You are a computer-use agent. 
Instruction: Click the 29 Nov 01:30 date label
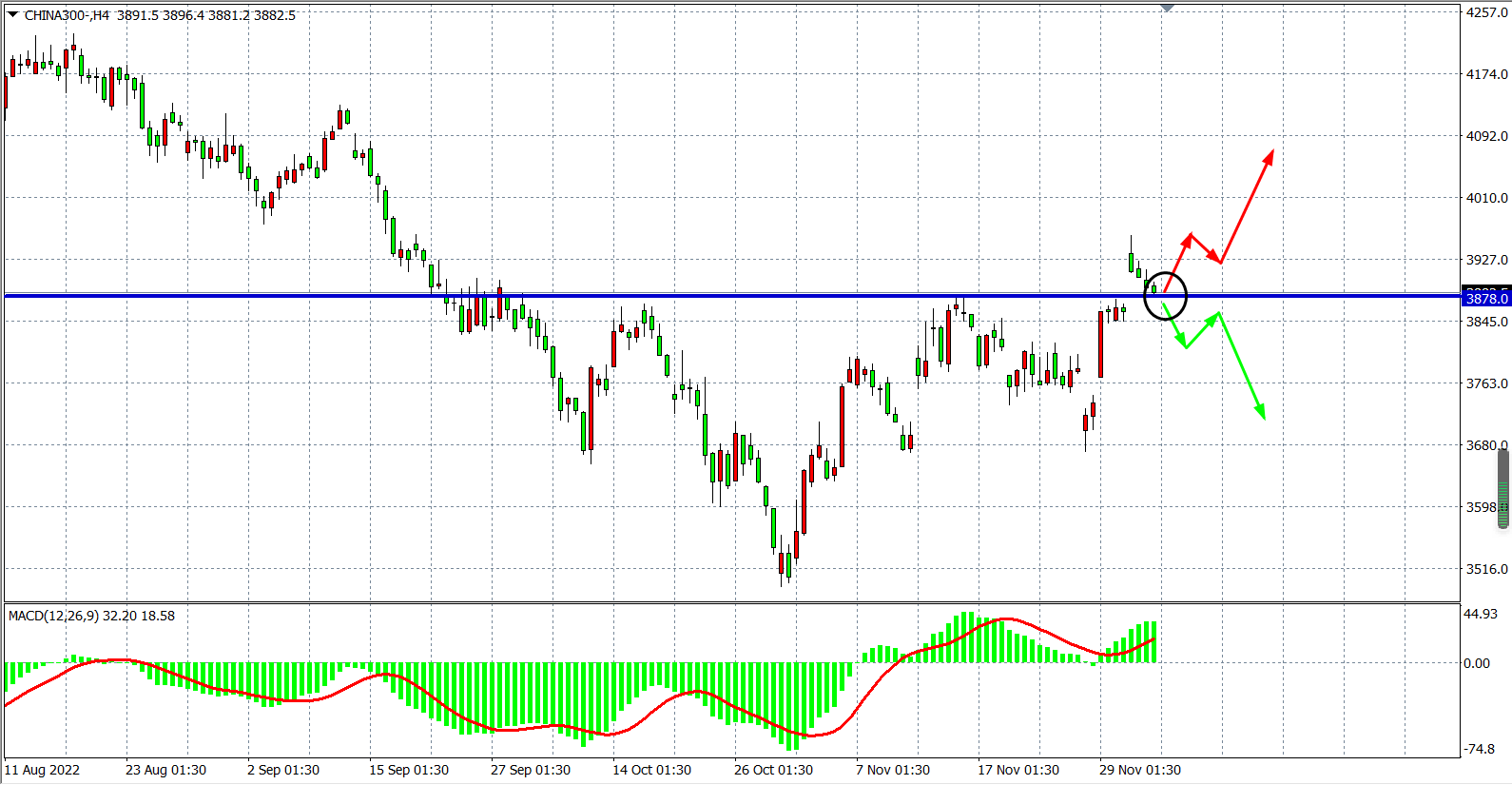1139,770
